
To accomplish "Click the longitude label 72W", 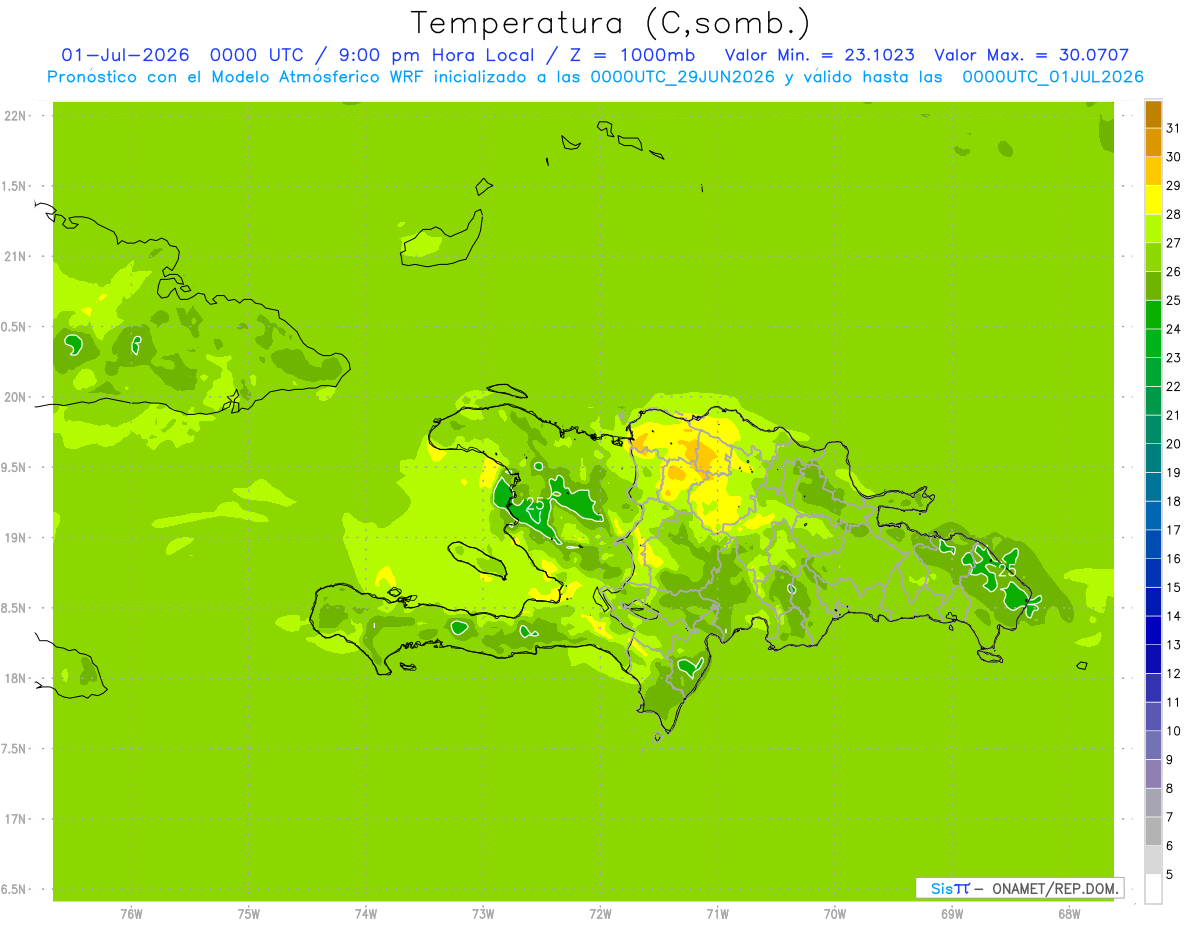I will (x=600, y=914).
